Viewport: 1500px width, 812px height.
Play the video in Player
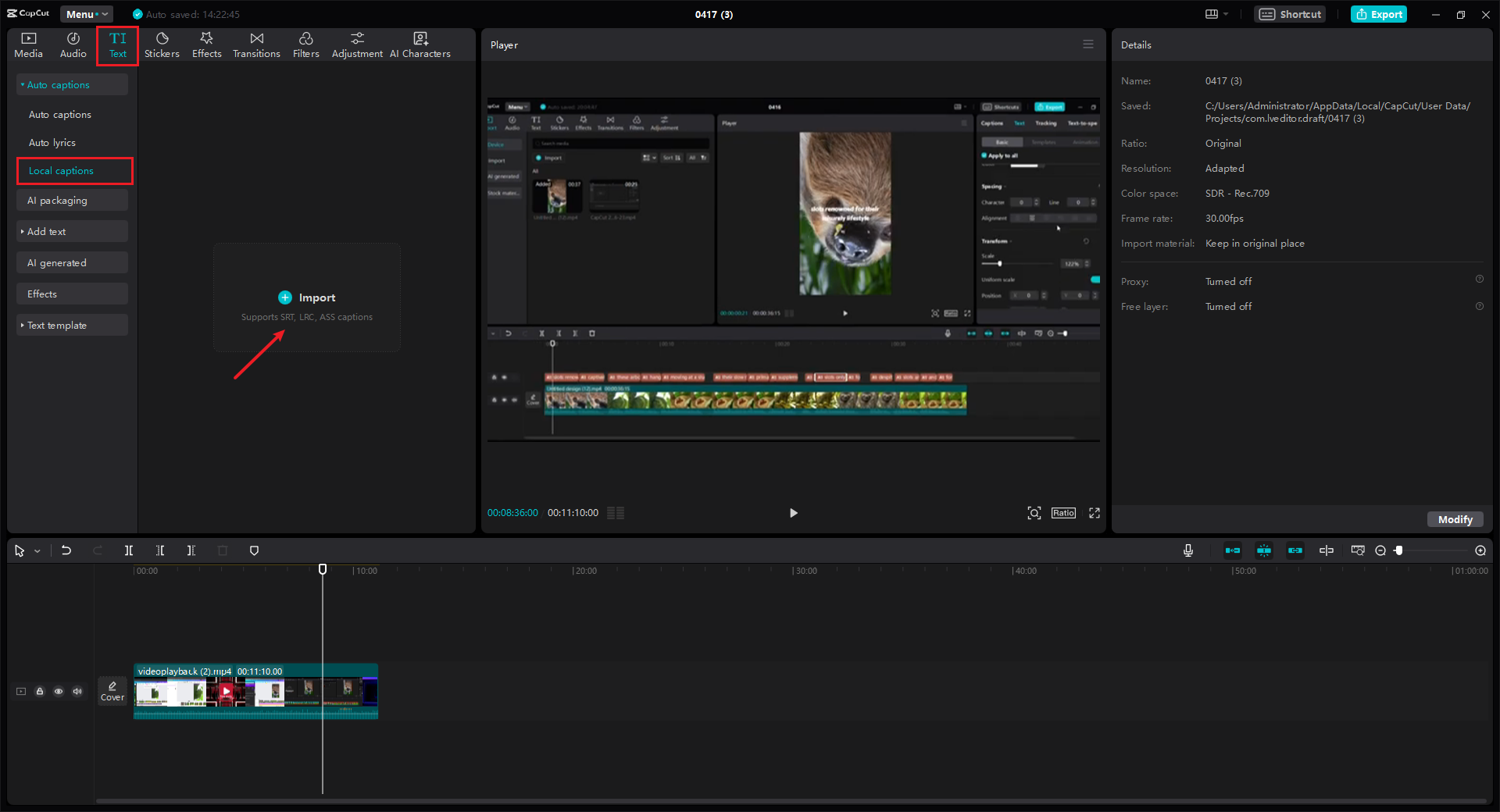coord(793,513)
